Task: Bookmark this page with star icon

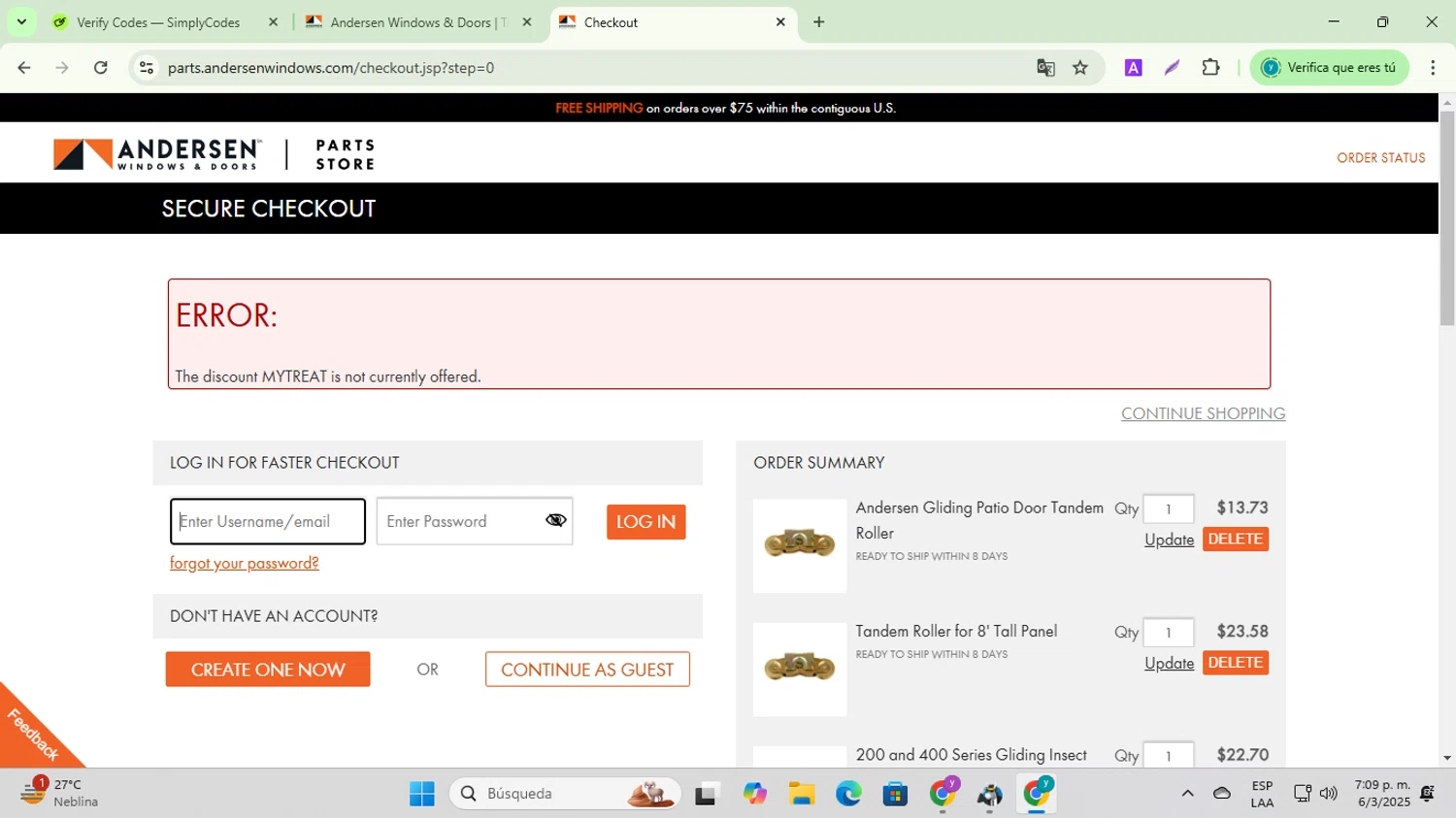Action: (1080, 68)
